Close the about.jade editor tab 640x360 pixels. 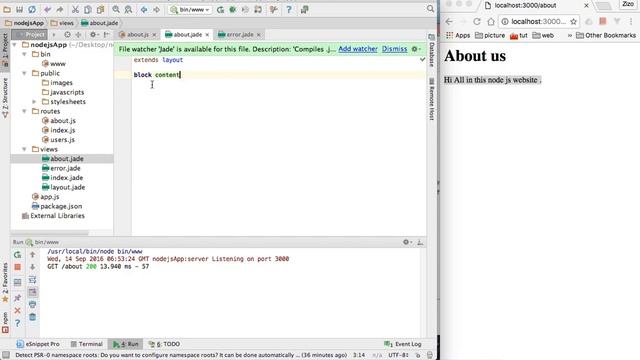pos(207,35)
